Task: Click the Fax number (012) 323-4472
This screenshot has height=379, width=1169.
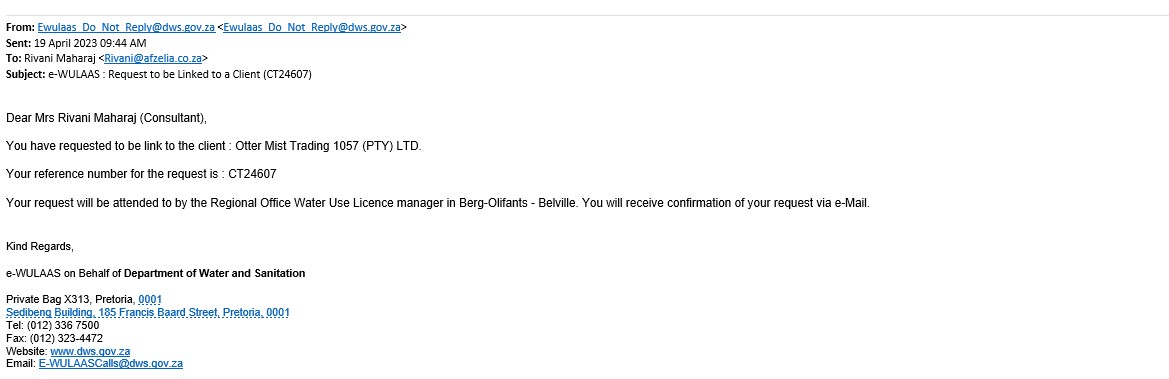Action: pyautogui.click(x=66, y=338)
